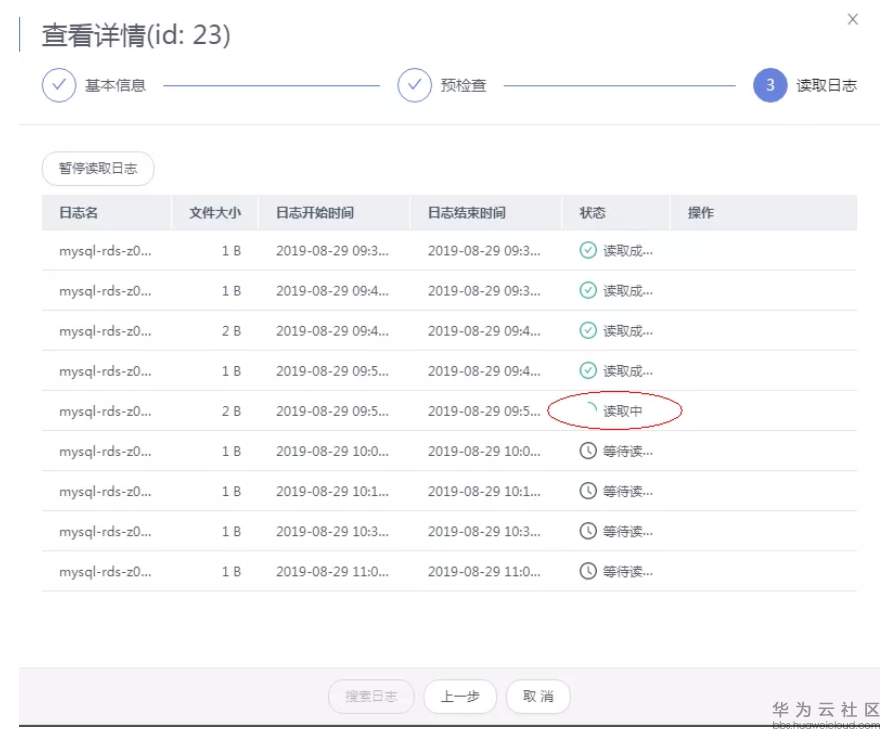Screen dimensions: 894x740
Task: Click start time 2019-08-29 10:0...
Action: (332, 451)
